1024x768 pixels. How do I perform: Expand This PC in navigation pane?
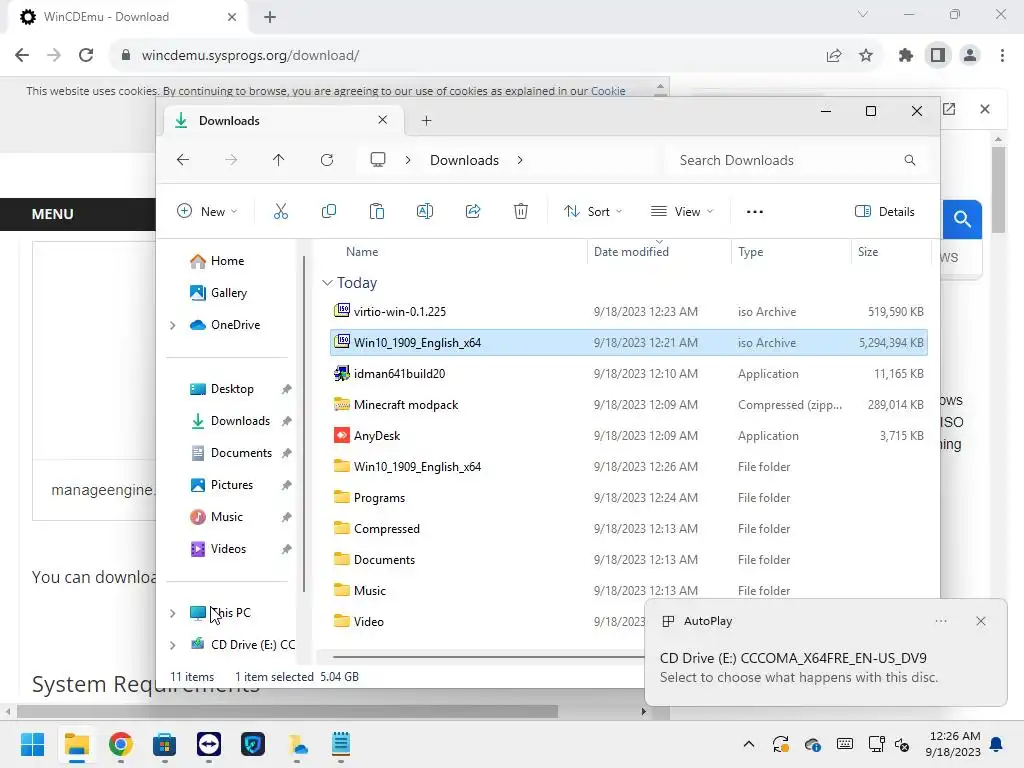pyautogui.click(x=172, y=613)
